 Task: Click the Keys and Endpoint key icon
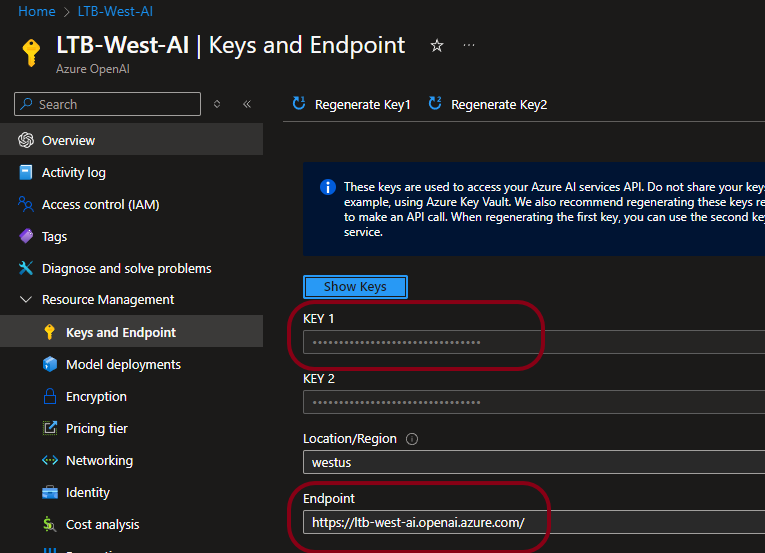(x=49, y=331)
